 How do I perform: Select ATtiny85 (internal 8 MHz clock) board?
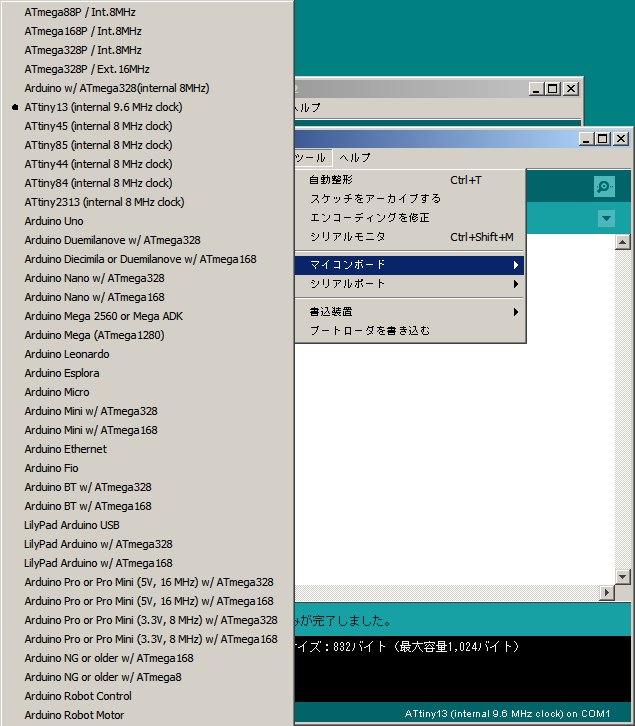(147, 145)
